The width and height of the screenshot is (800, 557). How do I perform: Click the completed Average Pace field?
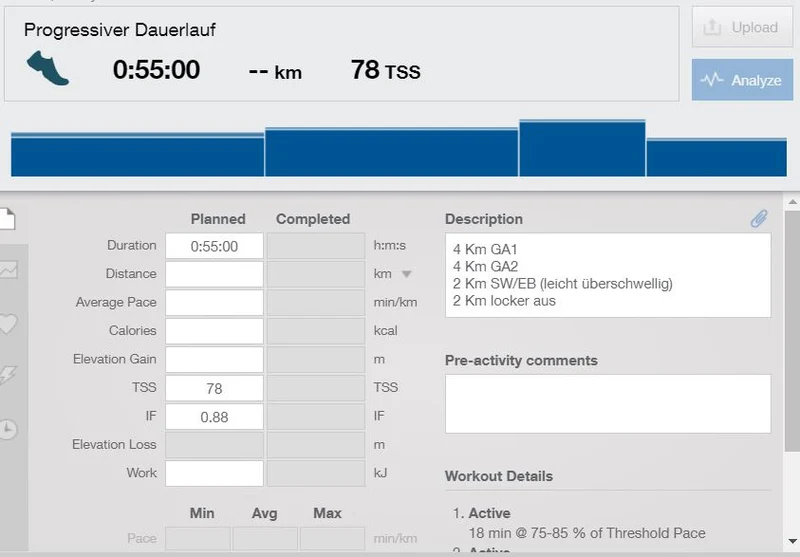click(x=316, y=302)
